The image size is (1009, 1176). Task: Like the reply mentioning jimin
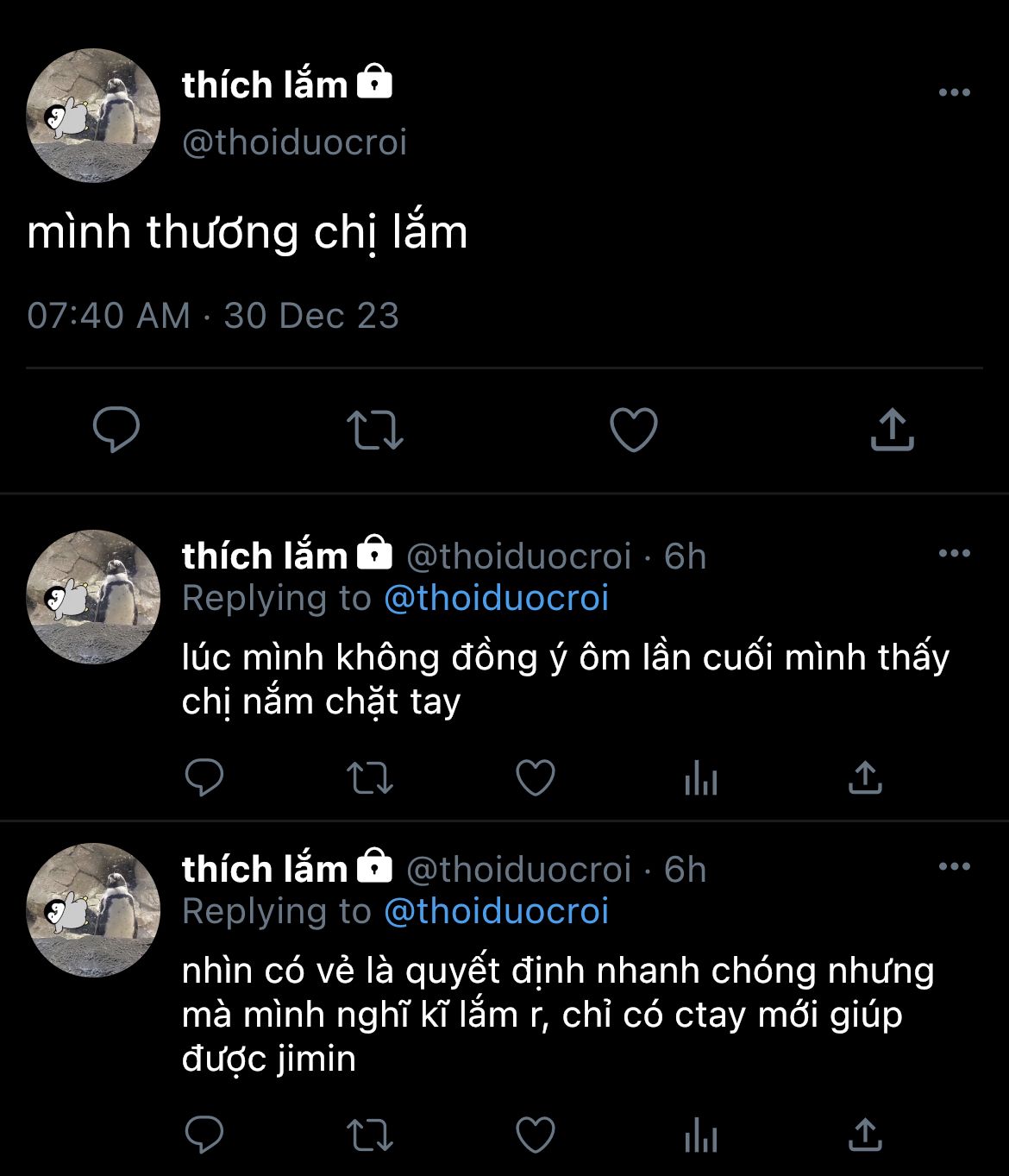coord(535,1135)
